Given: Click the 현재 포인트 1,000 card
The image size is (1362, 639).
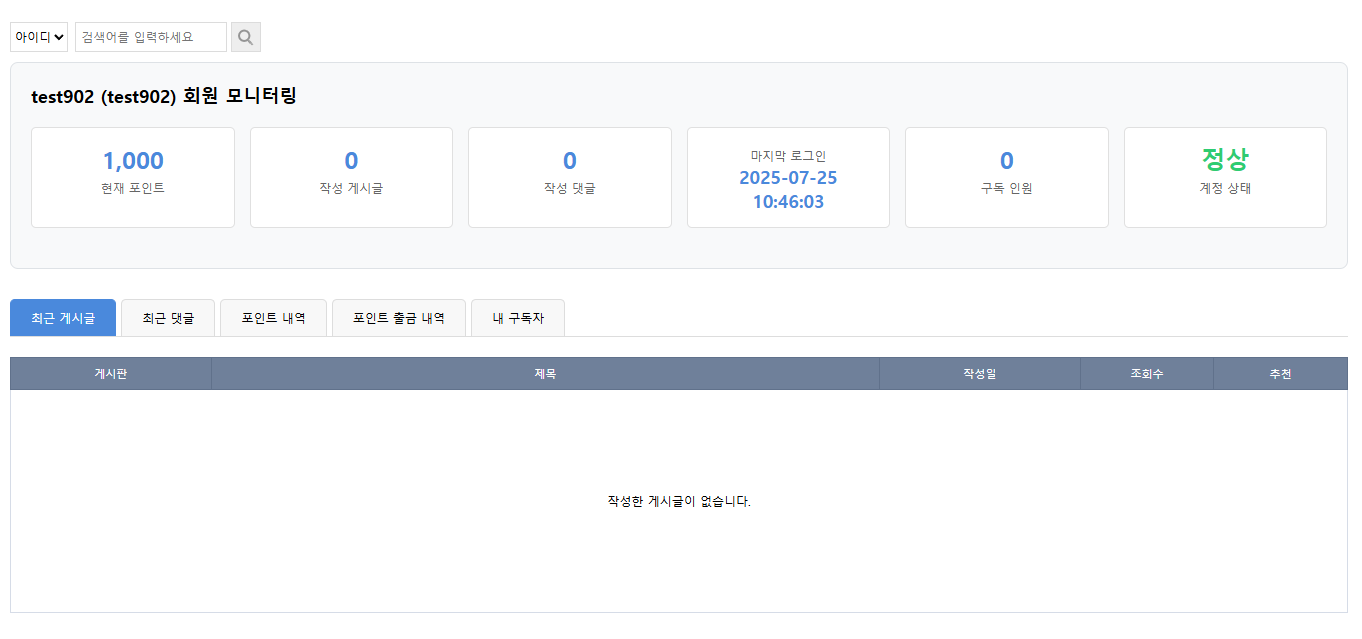Looking at the screenshot, I should tap(133, 177).
